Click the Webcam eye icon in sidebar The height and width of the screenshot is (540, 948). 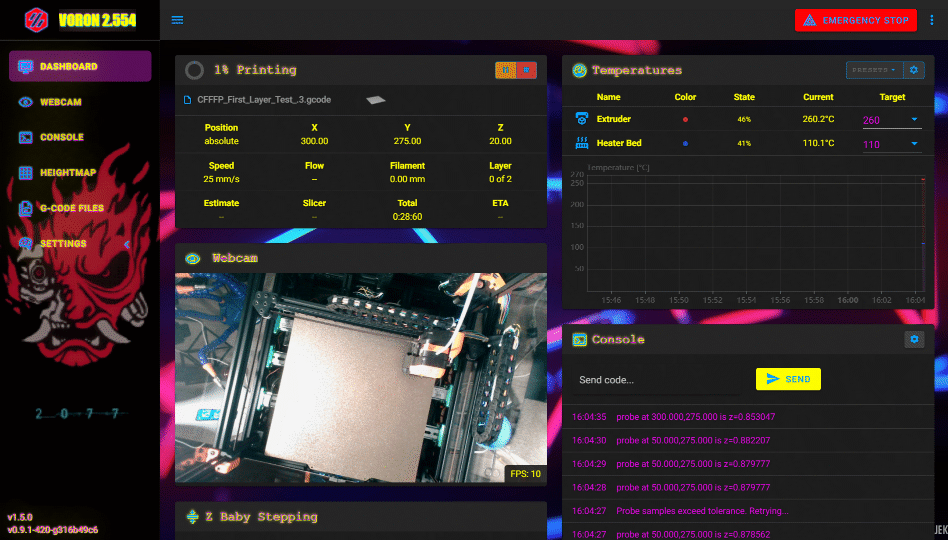pos(25,102)
